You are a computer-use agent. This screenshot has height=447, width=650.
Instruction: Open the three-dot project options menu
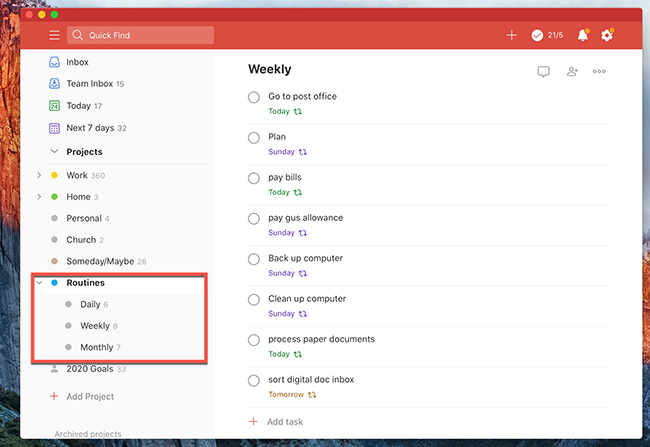[x=599, y=71]
